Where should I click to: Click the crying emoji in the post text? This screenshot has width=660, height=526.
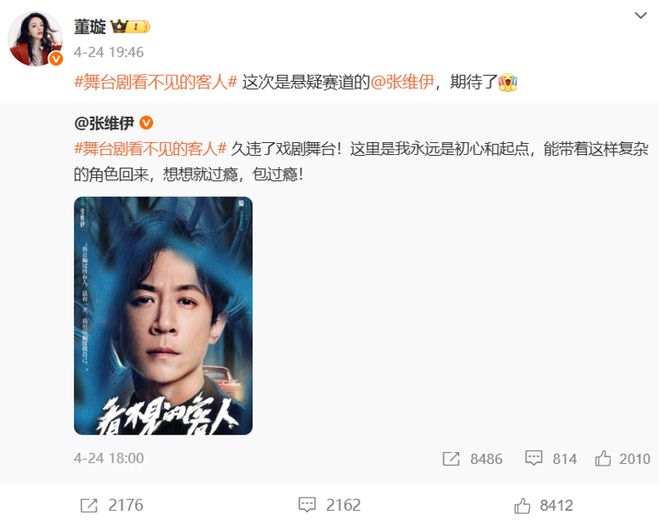click(x=508, y=83)
